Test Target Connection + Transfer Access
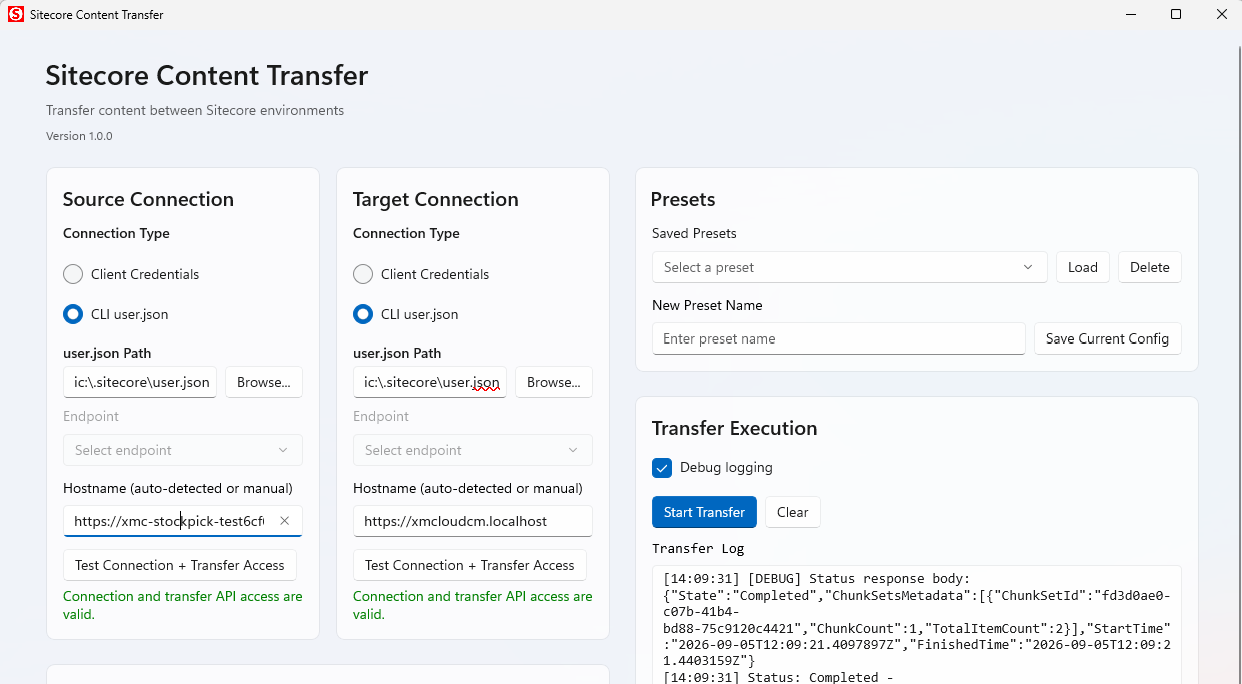This screenshot has width=1242, height=684. tap(470, 565)
